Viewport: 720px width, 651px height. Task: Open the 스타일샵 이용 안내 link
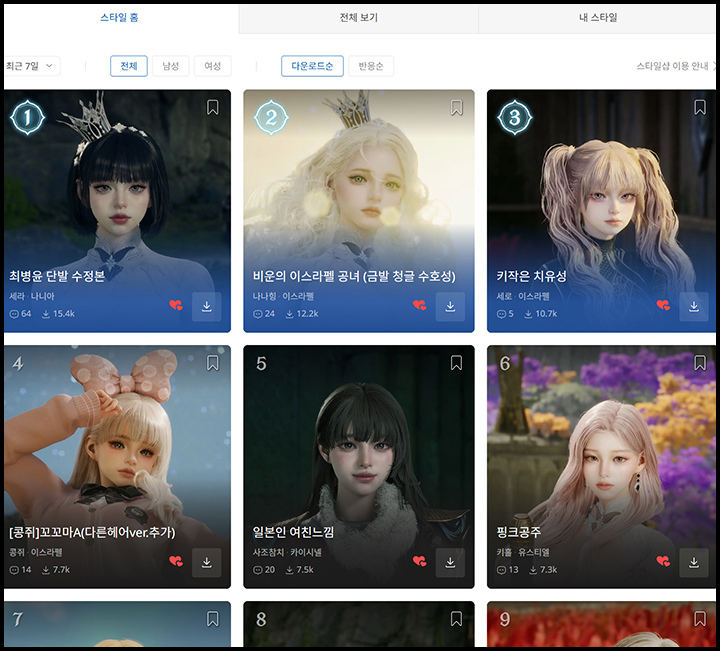(x=675, y=66)
